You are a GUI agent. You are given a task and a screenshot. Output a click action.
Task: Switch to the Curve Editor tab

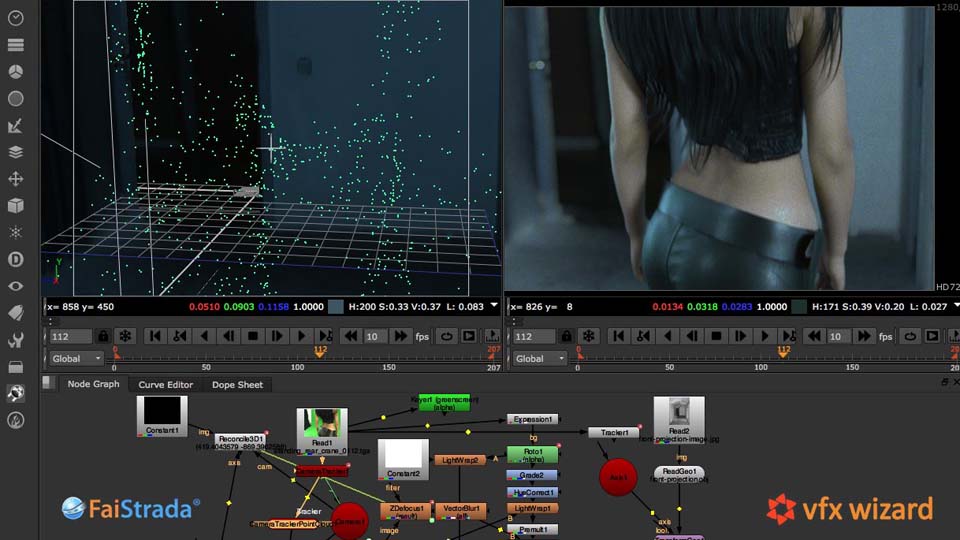coord(166,384)
